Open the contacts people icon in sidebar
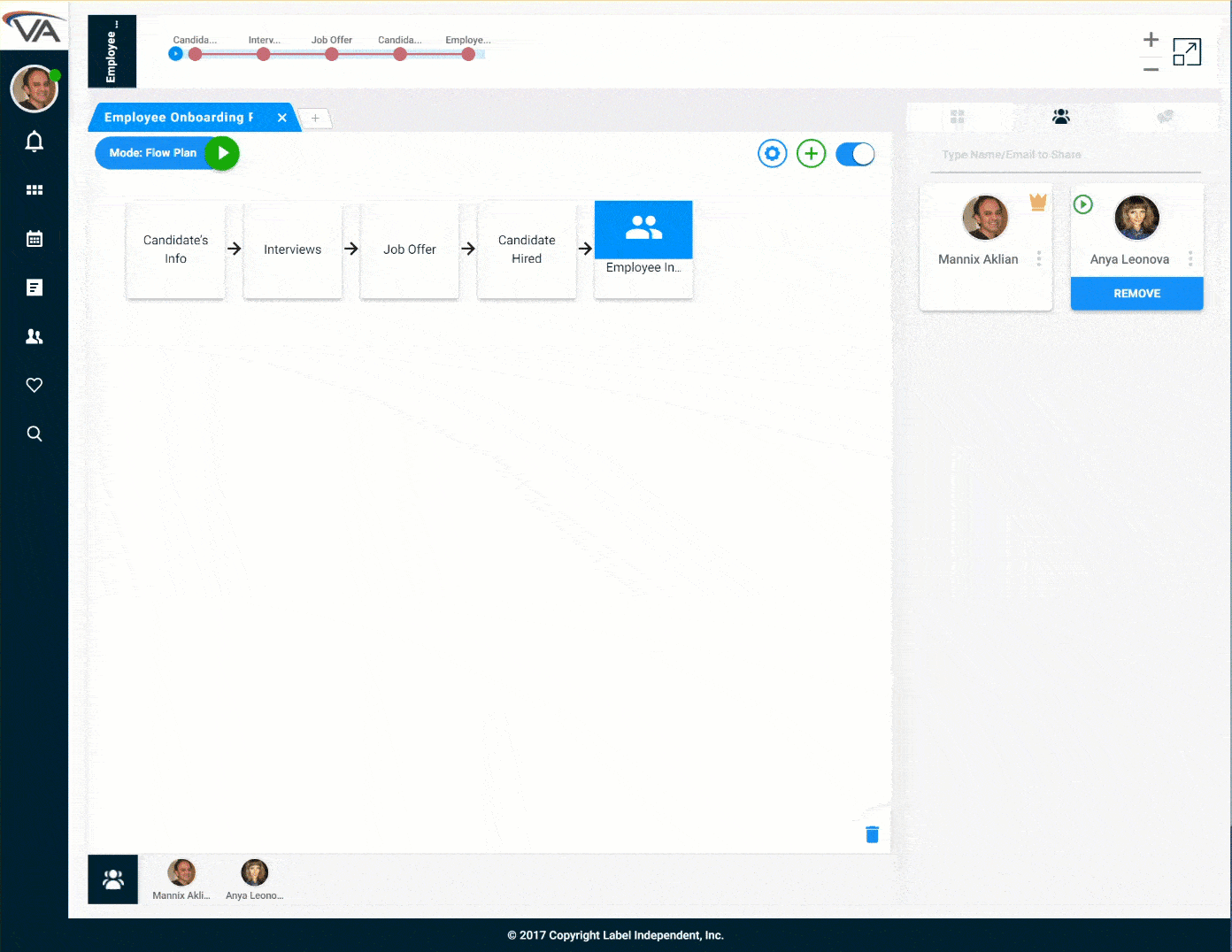This screenshot has width=1232, height=952. [x=35, y=336]
